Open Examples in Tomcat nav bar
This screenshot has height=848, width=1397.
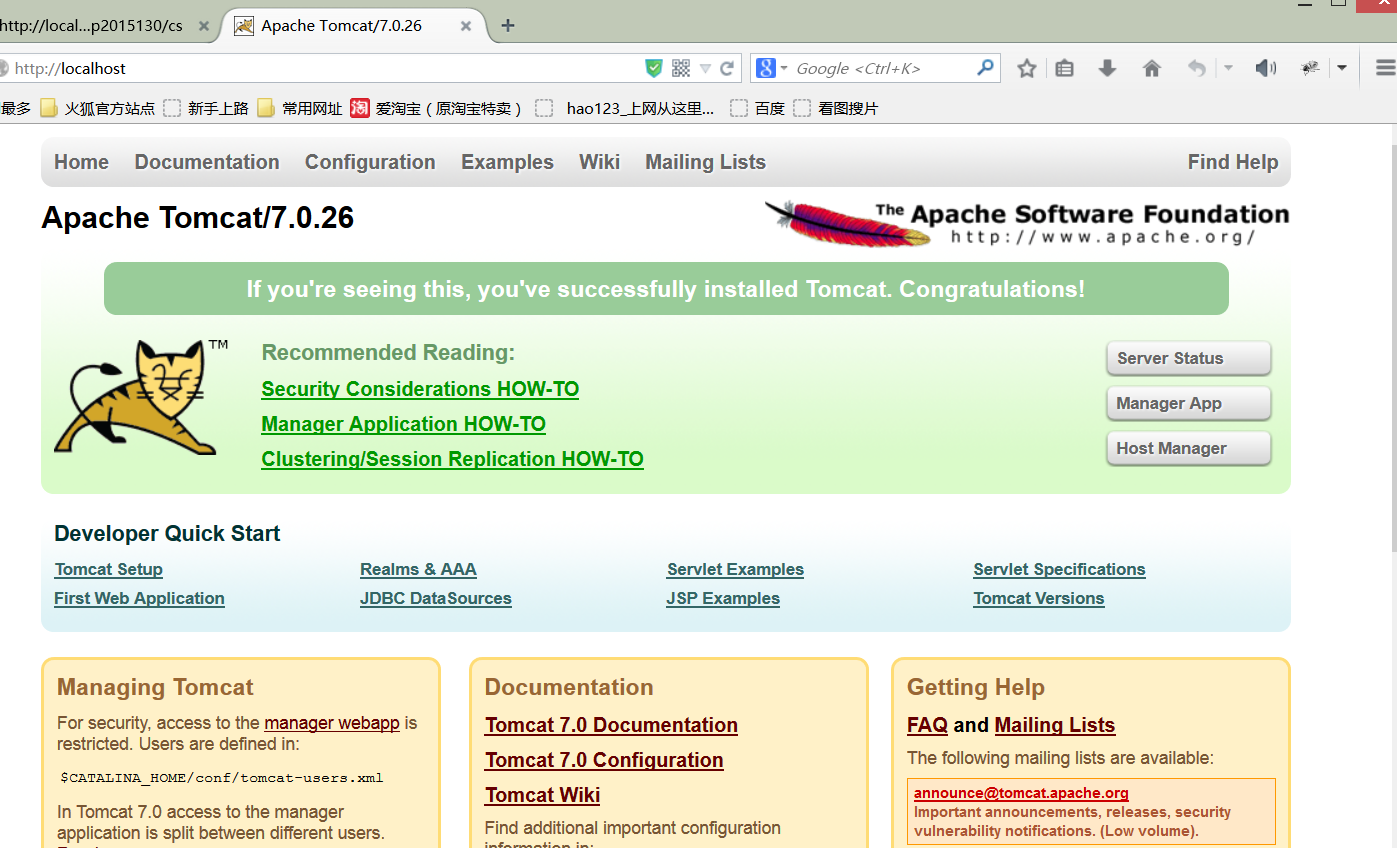507,162
